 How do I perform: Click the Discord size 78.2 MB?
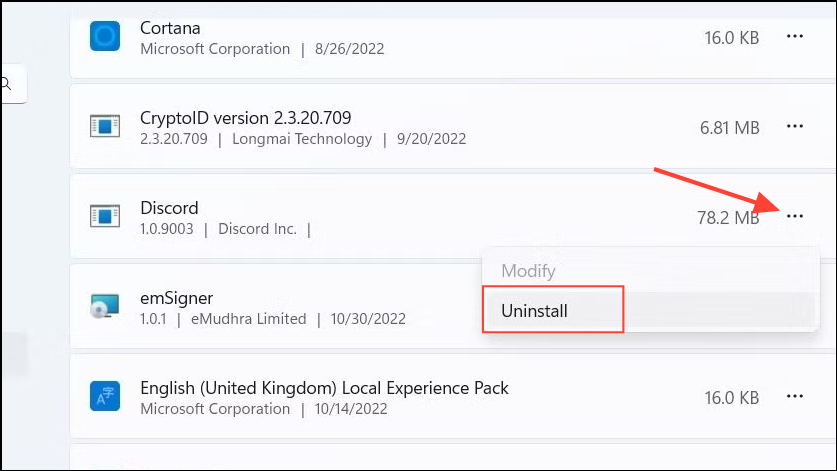728,218
